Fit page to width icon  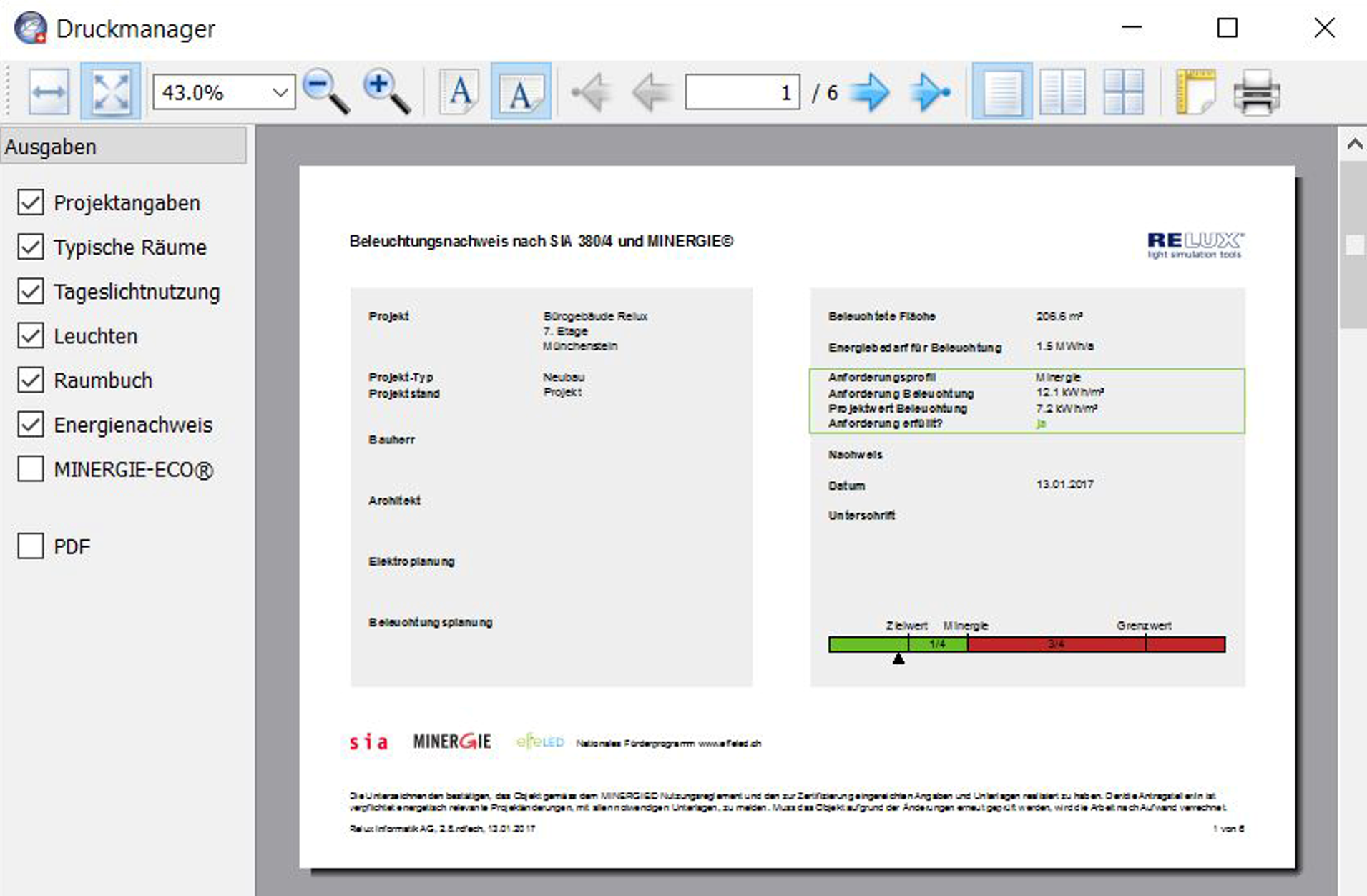pos(49,92)
